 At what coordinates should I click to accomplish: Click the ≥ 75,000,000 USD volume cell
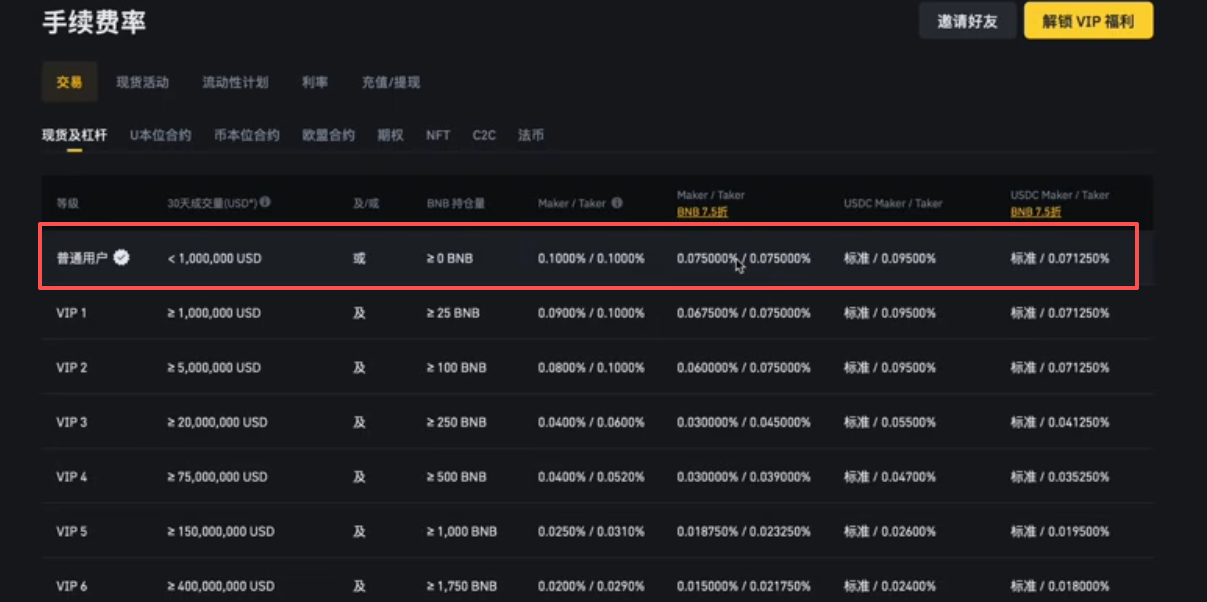point(217,477)
